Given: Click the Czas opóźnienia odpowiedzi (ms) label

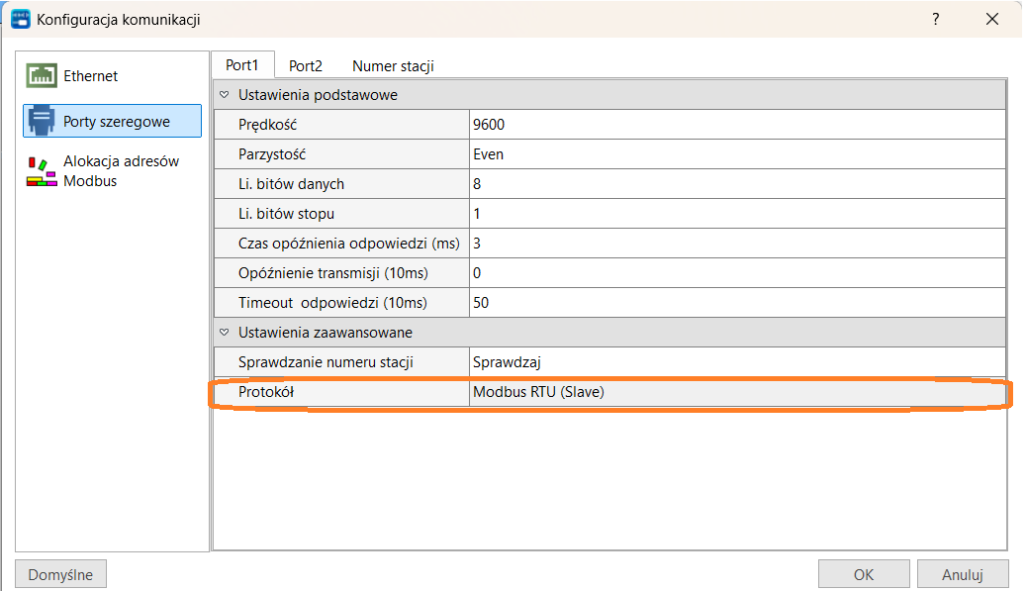Looking at the screenshot, I should (349, 244).
